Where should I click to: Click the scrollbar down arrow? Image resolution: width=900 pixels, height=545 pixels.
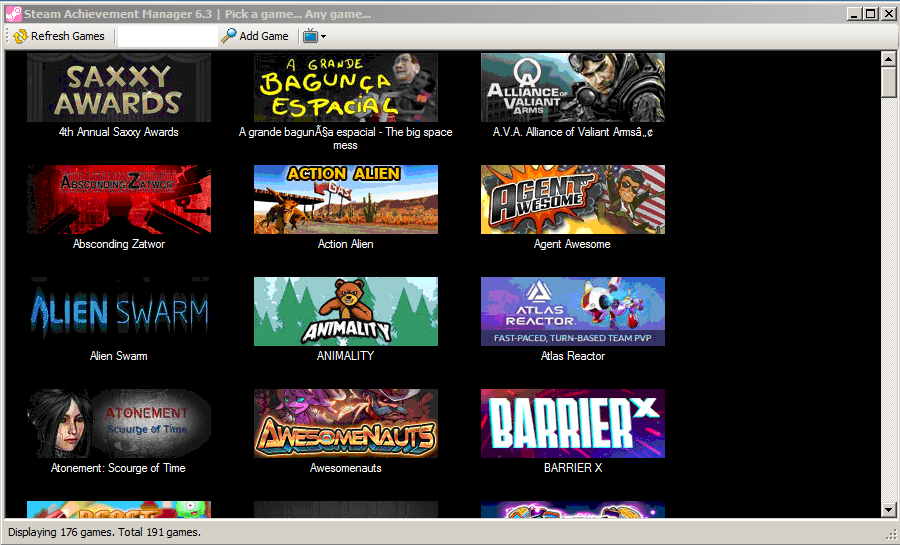[888, 509]
